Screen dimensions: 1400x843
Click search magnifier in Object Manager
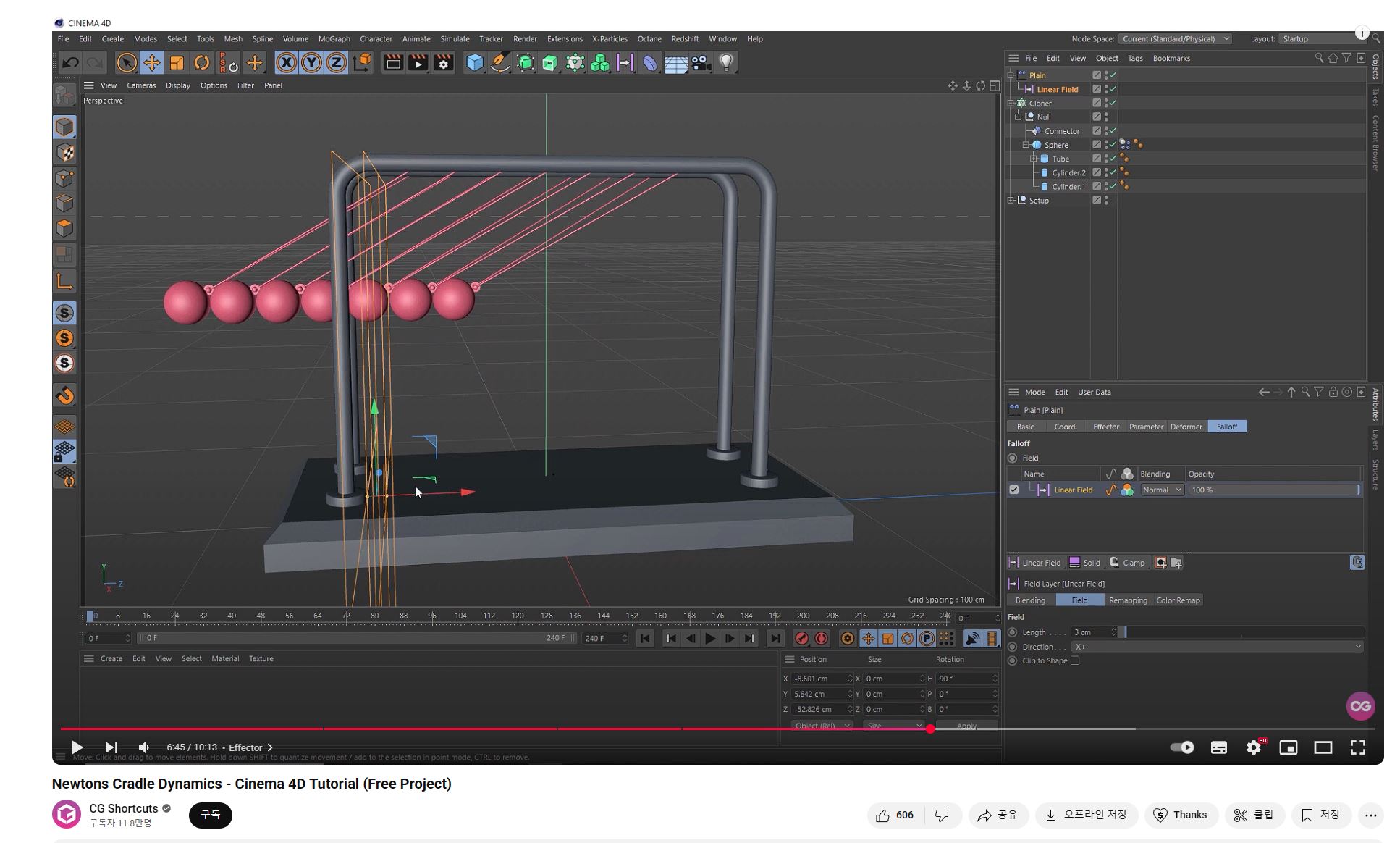(1319, 58)
